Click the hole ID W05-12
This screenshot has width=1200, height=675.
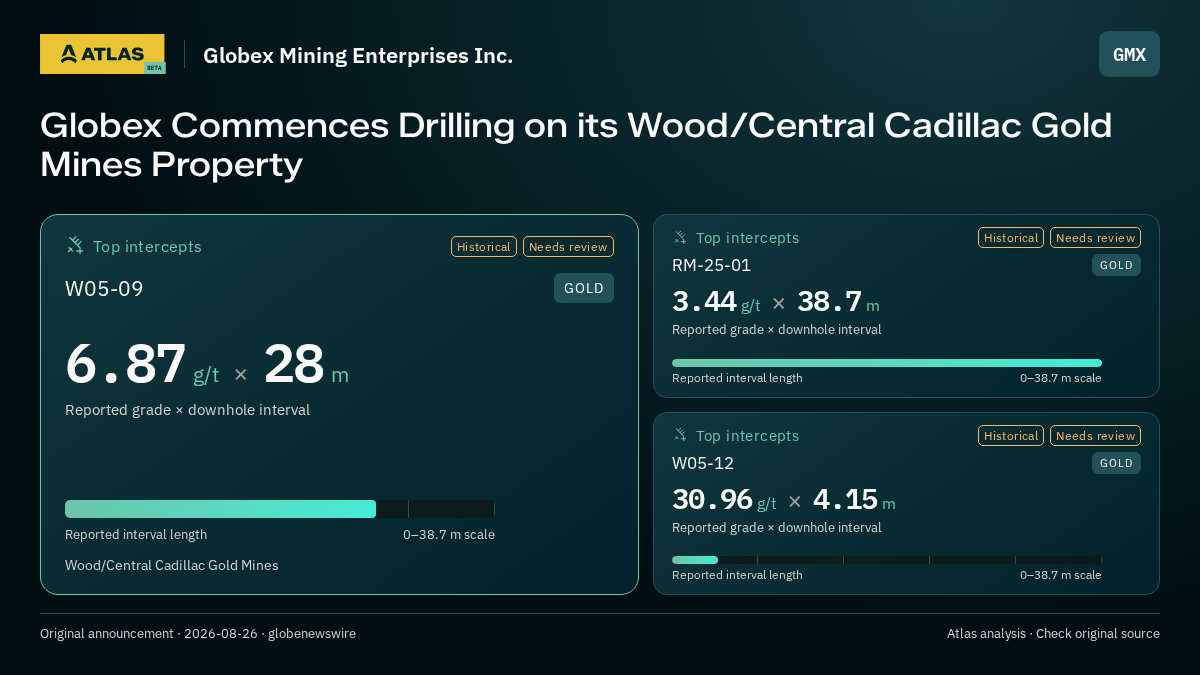pyautogui.click(x=703, y=463)
